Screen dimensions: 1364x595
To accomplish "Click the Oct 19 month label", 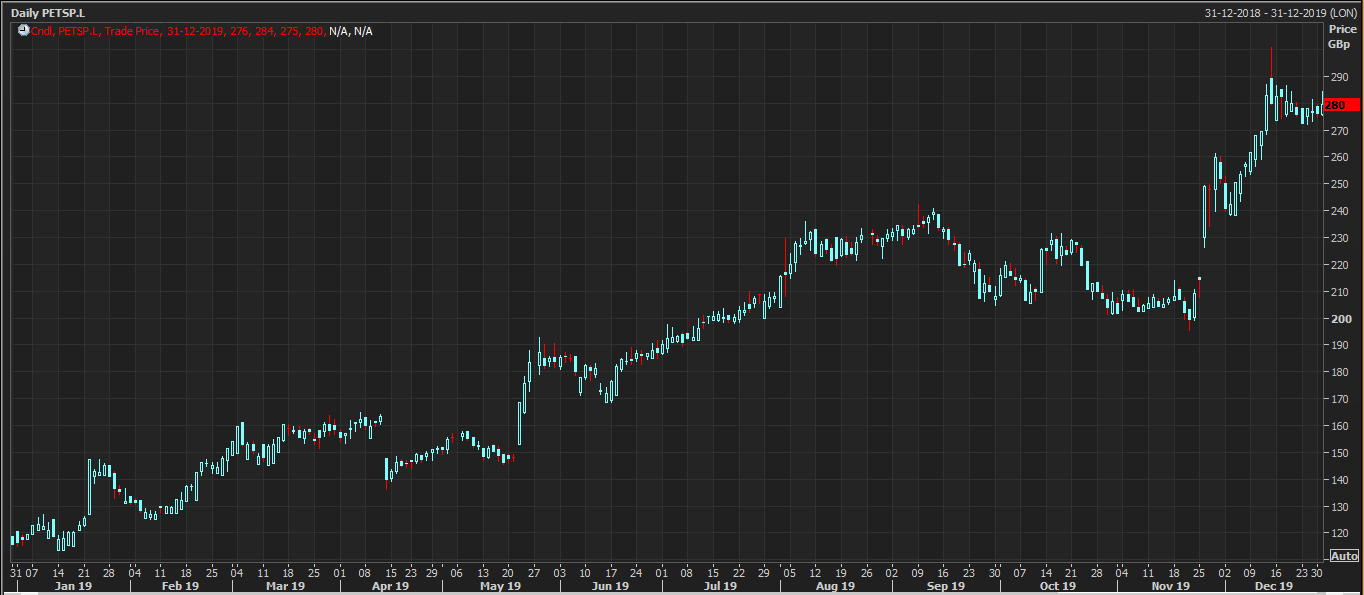I will pyautogui.click(x=1057, y=587).
